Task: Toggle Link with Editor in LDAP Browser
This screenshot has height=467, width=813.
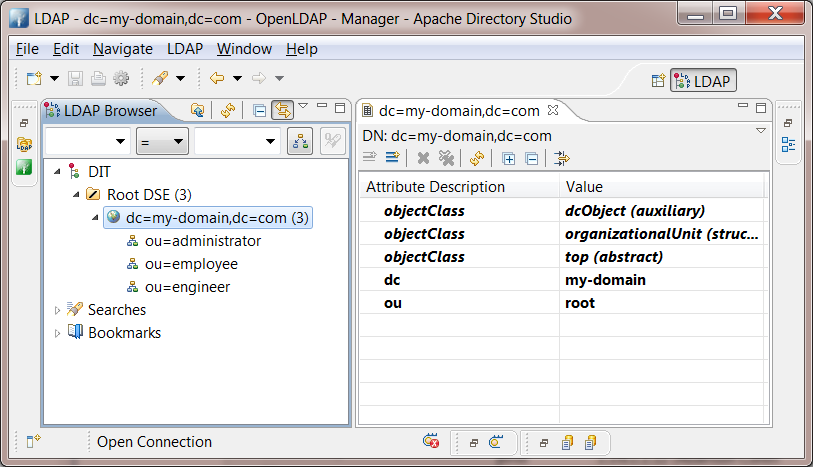Action: pyautogui.click(x=283, y=110)
